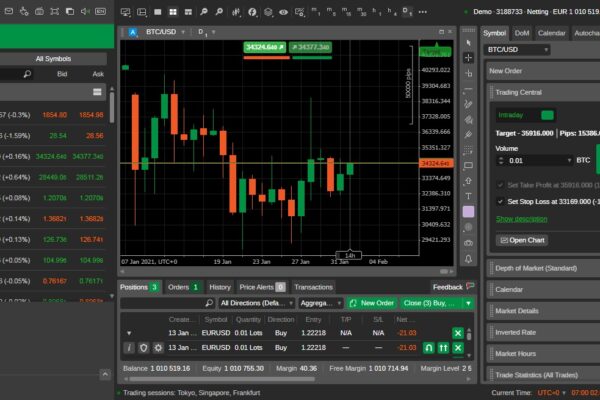This screenshot has width=600, height=400.
Task: Open the Transactions tab
Action: pyautogui.click(x=313, y=287)
